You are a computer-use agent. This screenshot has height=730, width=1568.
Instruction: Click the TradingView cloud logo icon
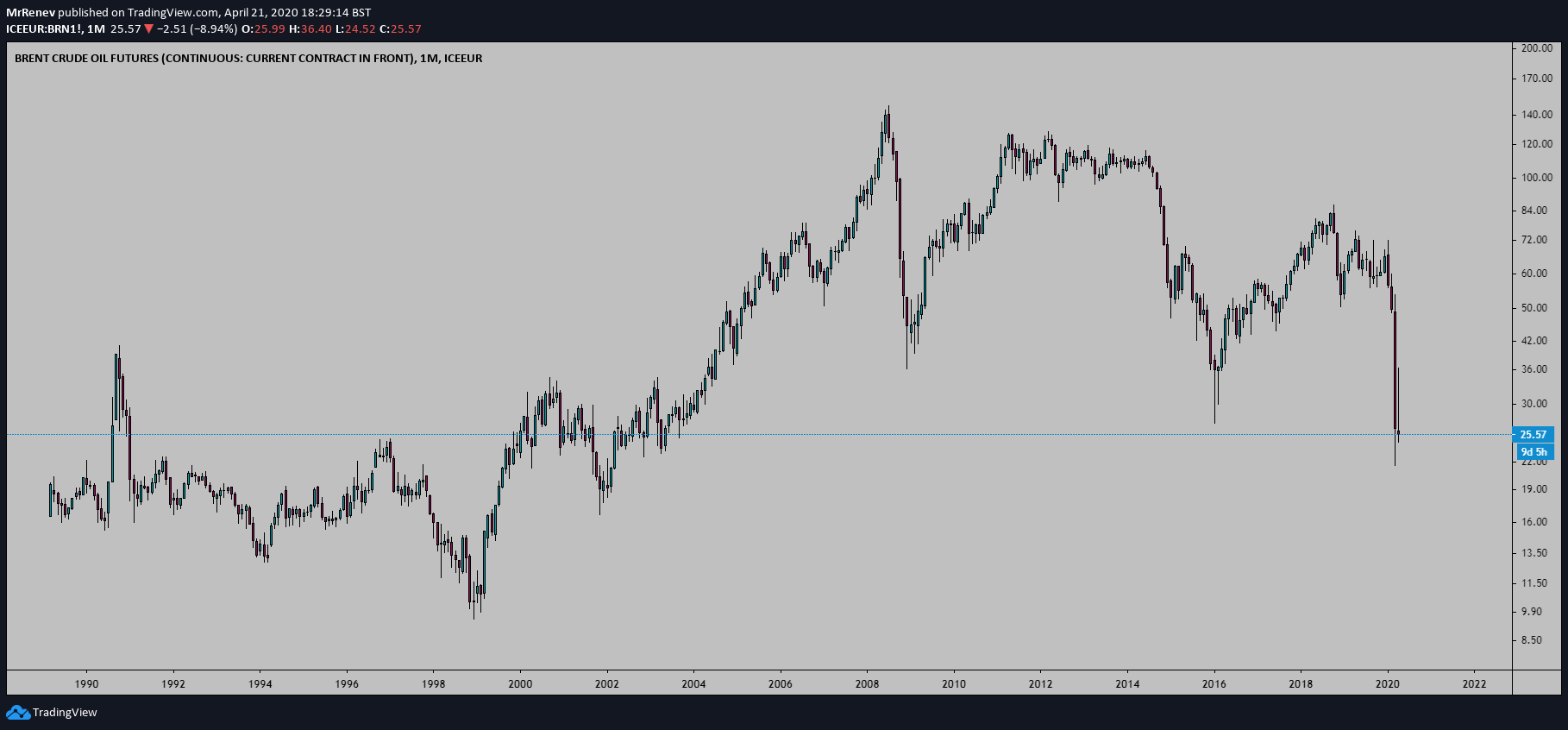(x=17, y=712)
